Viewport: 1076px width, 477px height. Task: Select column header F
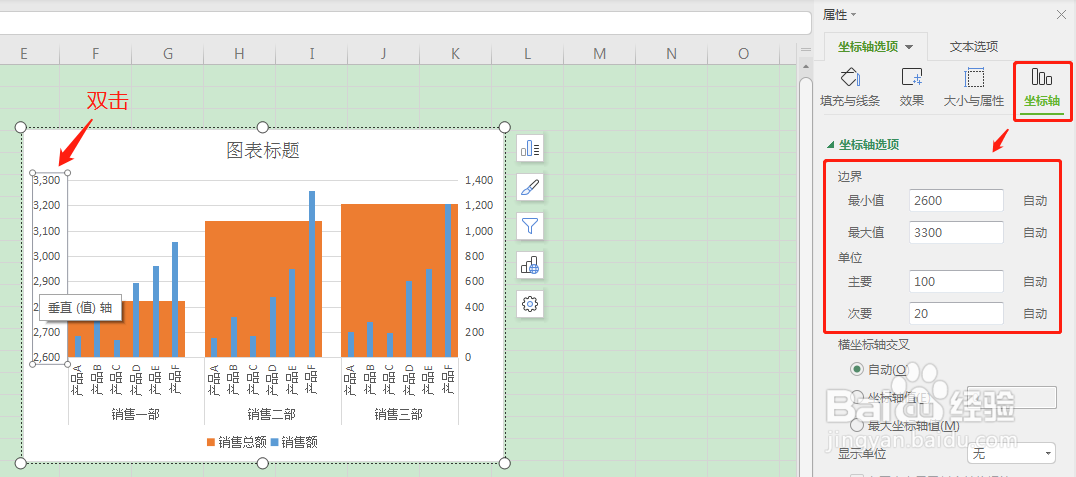95,54
